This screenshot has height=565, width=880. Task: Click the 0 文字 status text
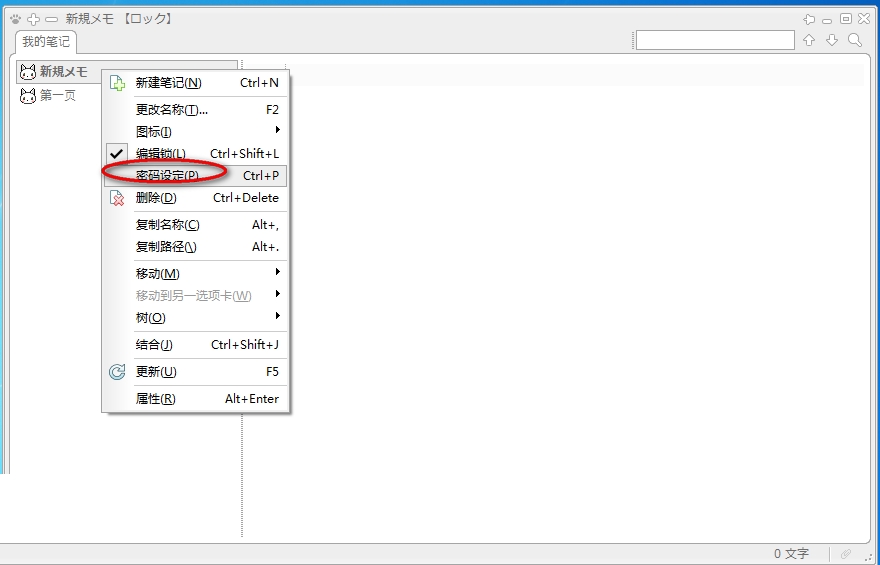click(791, 554)
